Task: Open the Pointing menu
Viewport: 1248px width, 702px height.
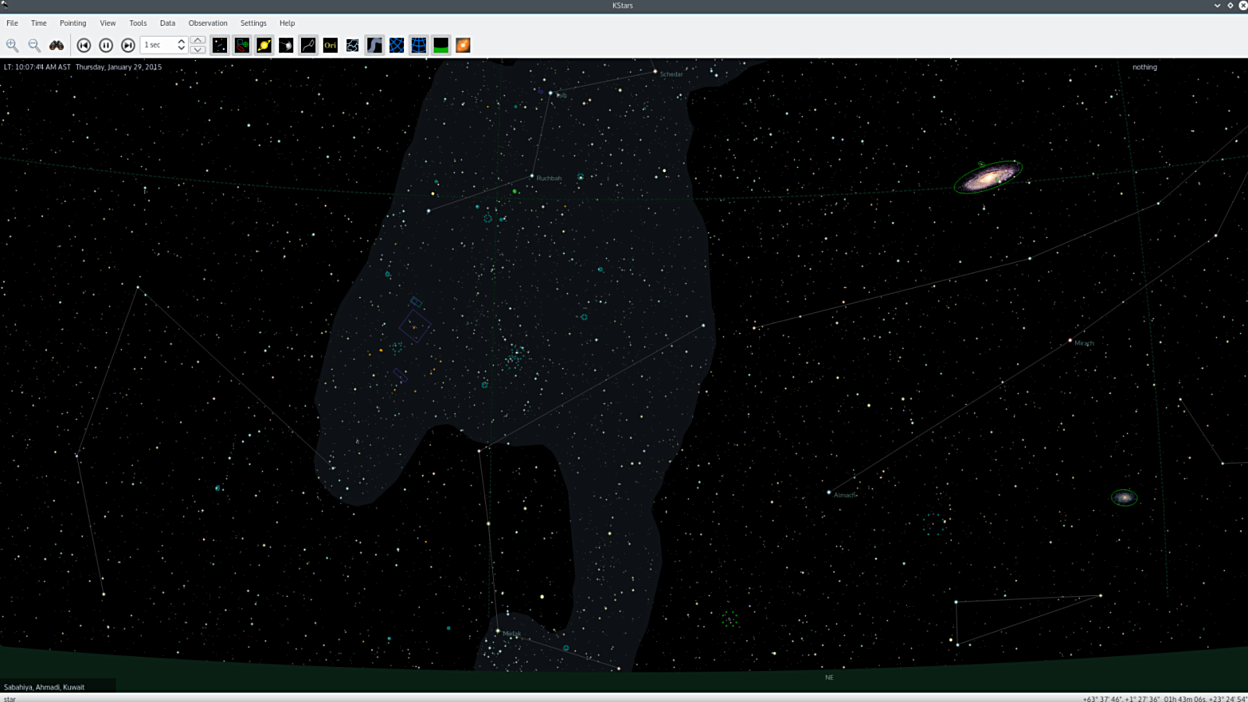Action: [72, 23]
